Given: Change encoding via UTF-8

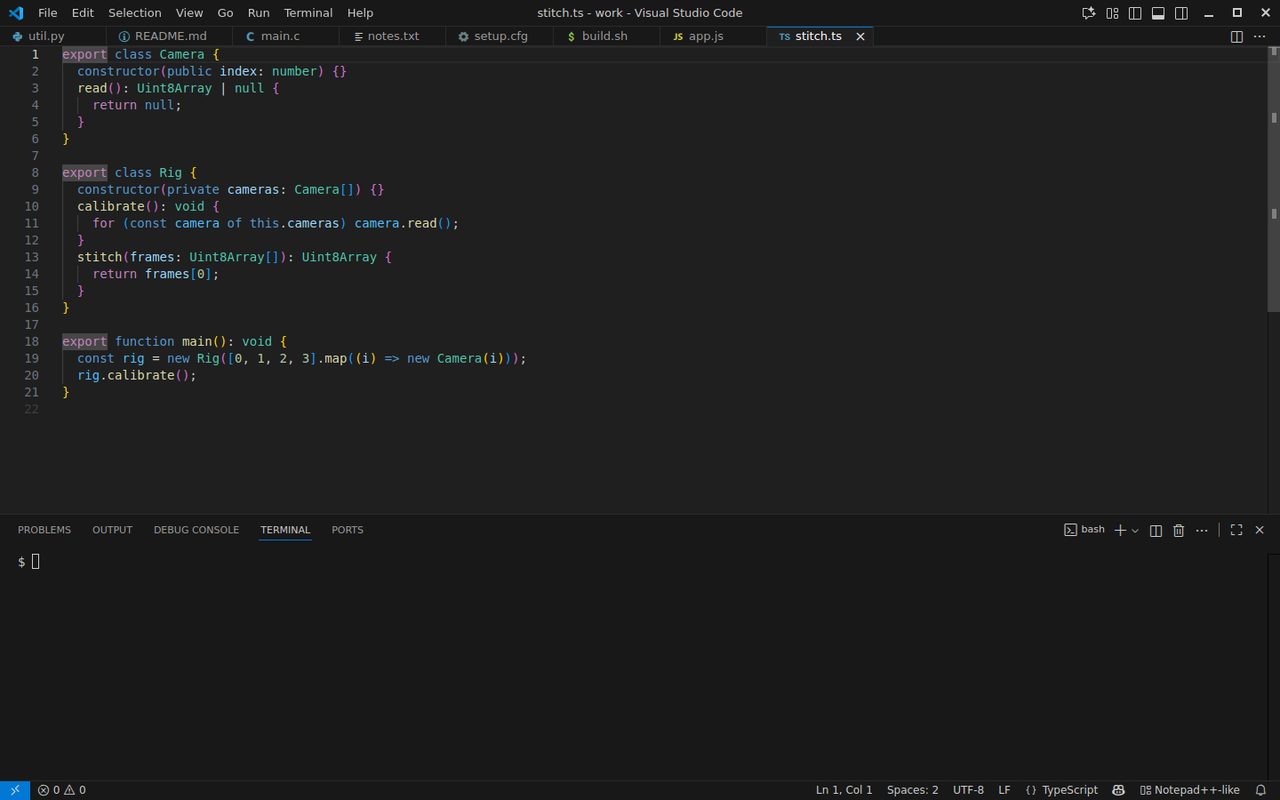Looking at the screenshot, I should coord(968,790).
